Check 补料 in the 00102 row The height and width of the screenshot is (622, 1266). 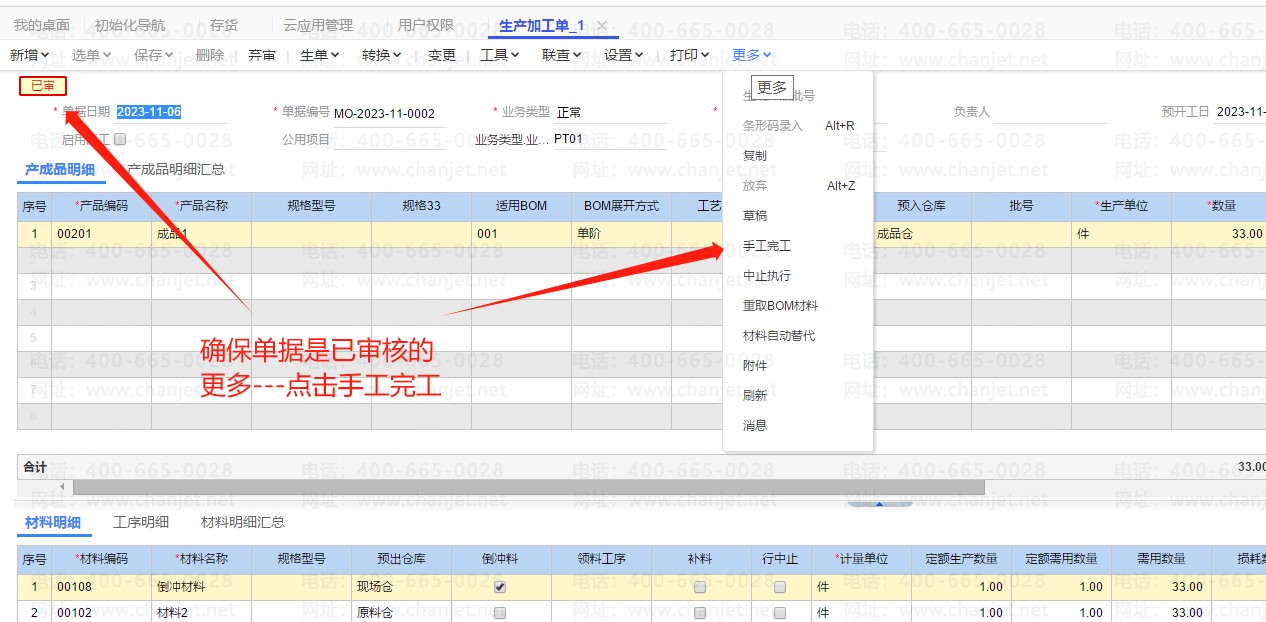[700, 612]
